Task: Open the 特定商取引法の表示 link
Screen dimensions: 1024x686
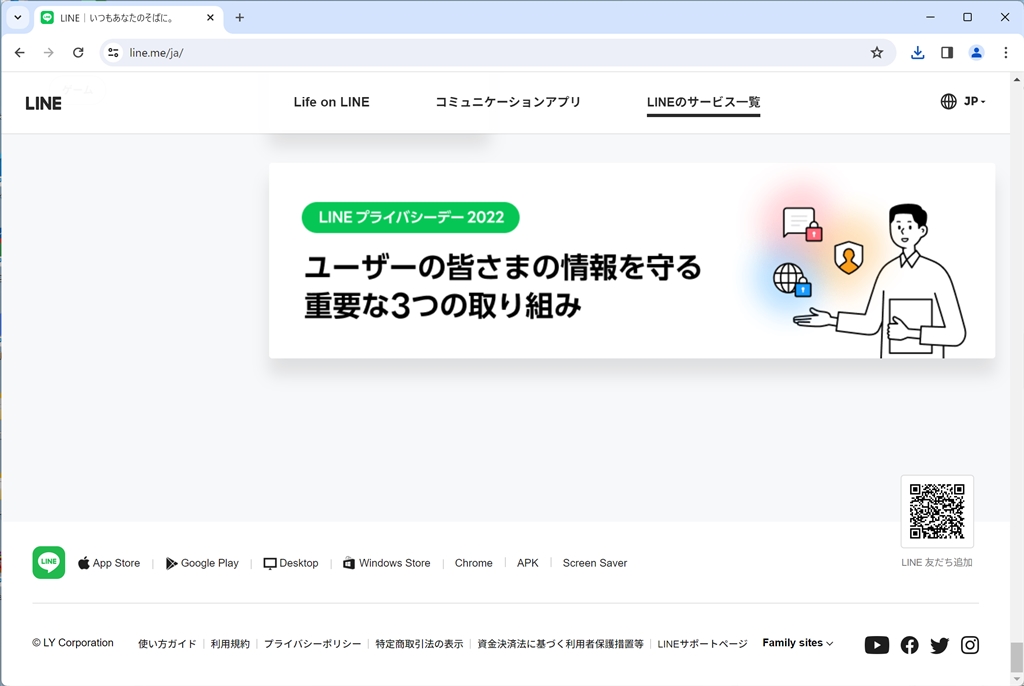Action: click(x=419, y=644)
